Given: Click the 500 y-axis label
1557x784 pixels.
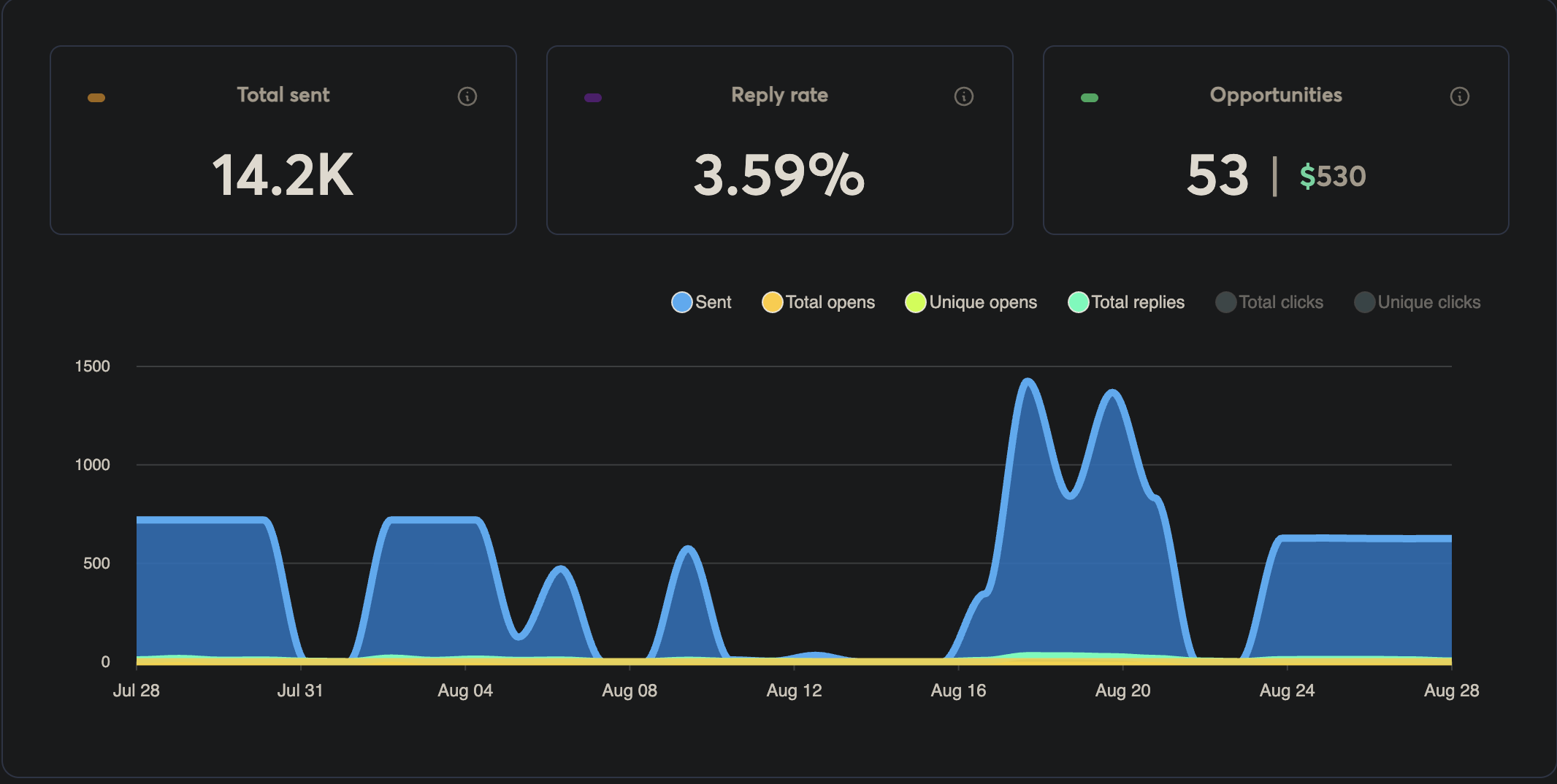Looking at the screenshot, I should [x=96, y=564].
